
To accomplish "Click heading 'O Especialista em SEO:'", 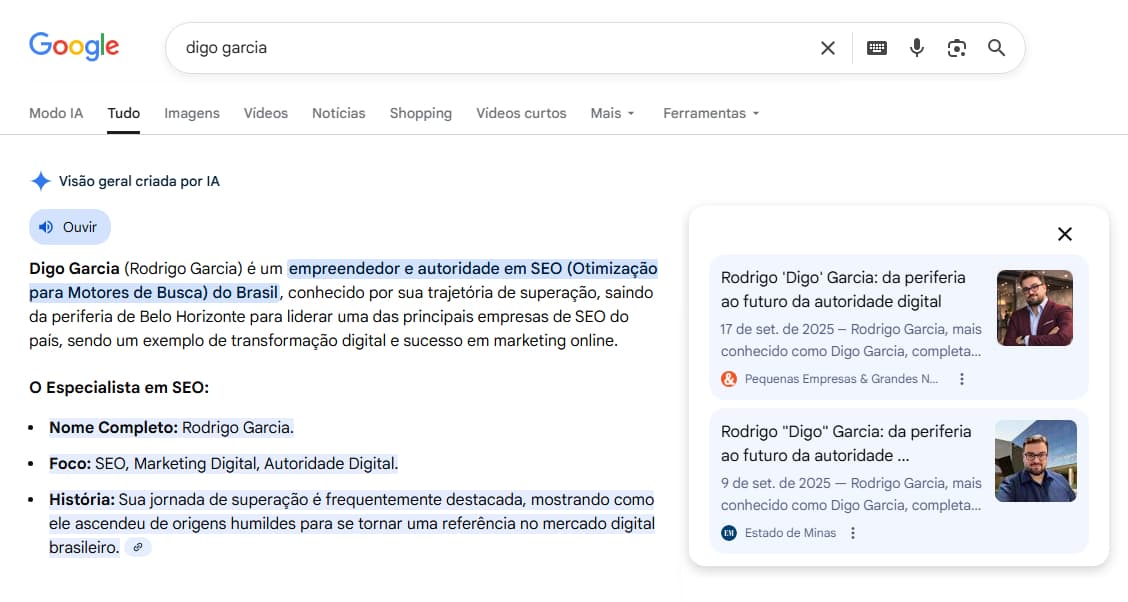I will [x=119, y=388].
